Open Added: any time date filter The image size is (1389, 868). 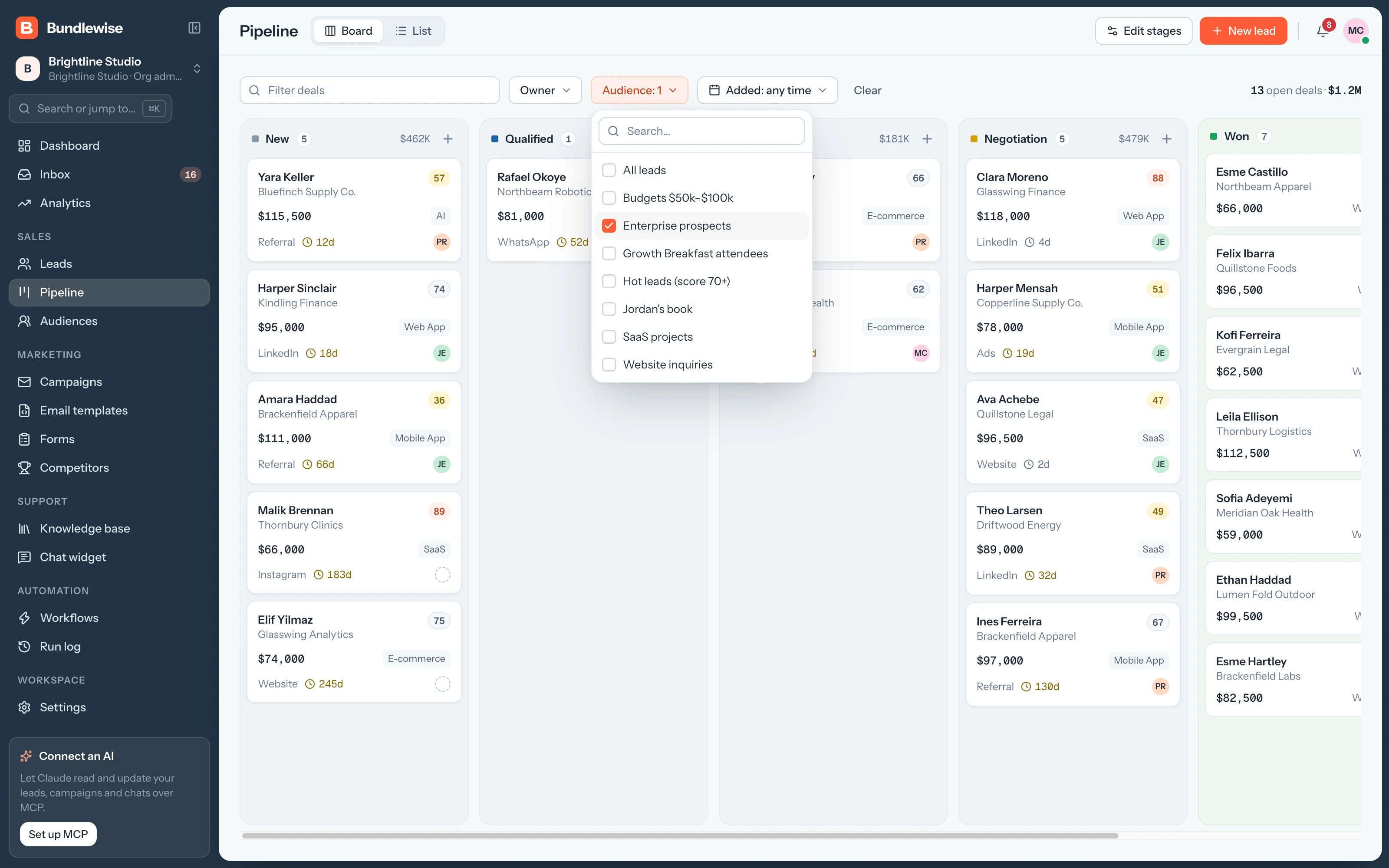(767, 90)
